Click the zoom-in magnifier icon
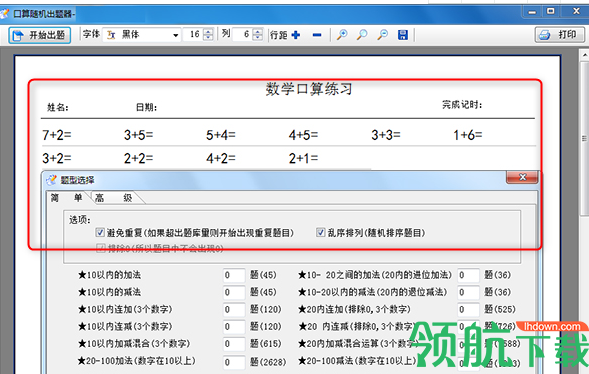Viewport: 589px width, 374px height. pos(342,35)
